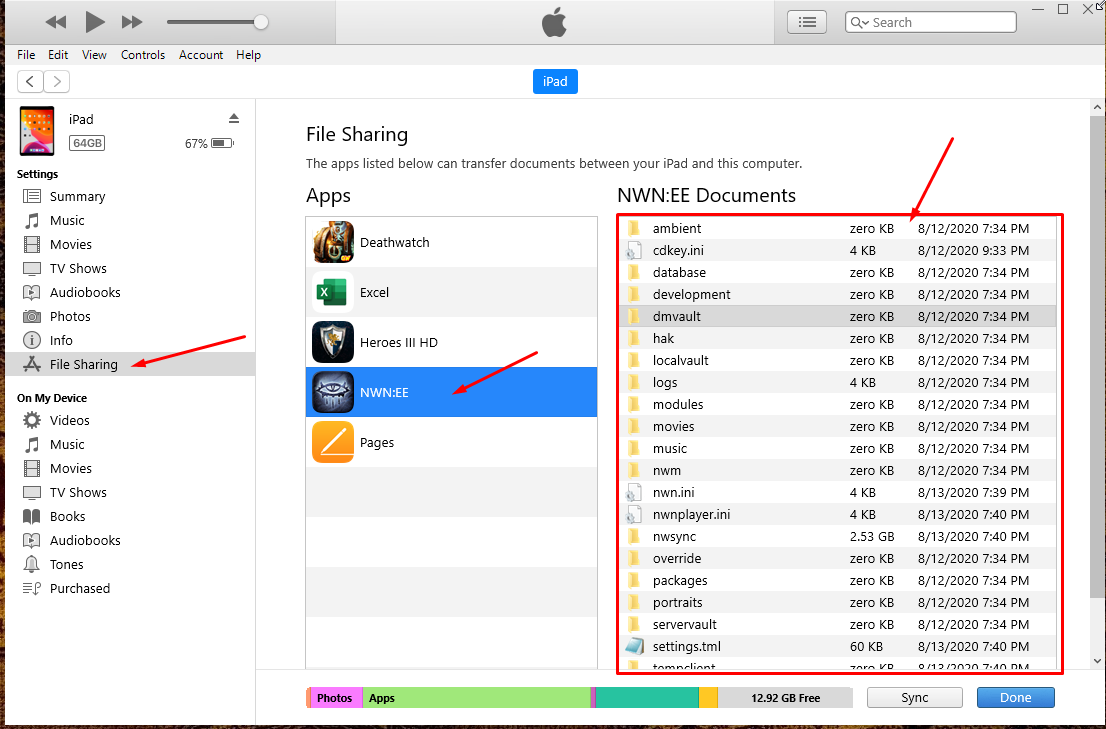Image resolution: width=1106 pixels, height=729 pixels.
Task: Select the database folder
Action: pyautogui.click(x=838, y=272)
